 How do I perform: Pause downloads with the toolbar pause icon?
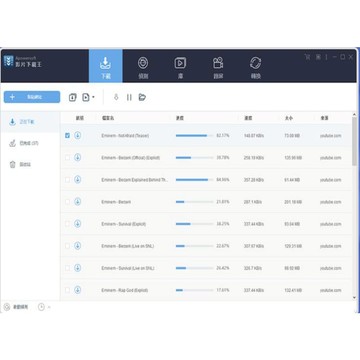coord(129,97)
